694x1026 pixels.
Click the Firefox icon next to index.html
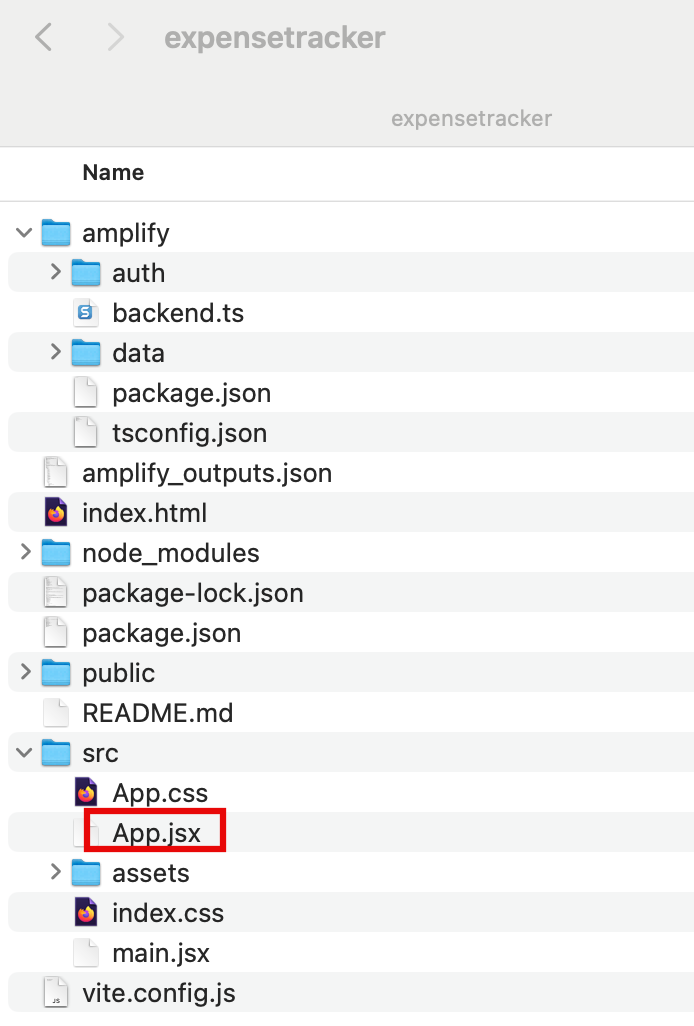pyautogui.click(x=55, y=512)
